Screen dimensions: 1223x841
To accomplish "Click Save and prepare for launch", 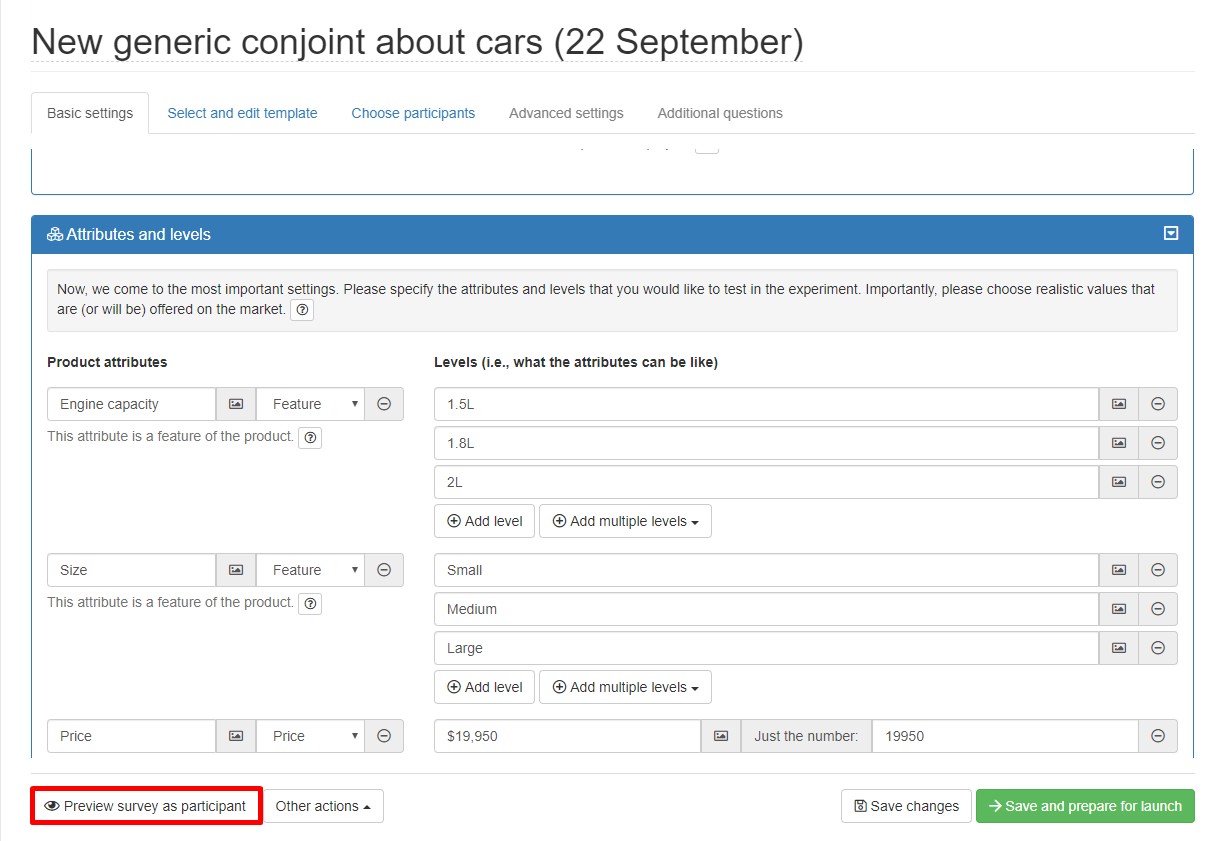I will point(1085,806).
